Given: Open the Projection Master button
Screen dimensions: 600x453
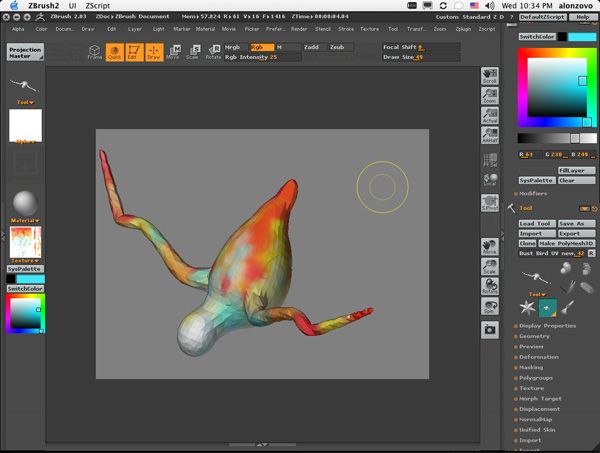Looking at the screenshot, I should tap(25, 51).
